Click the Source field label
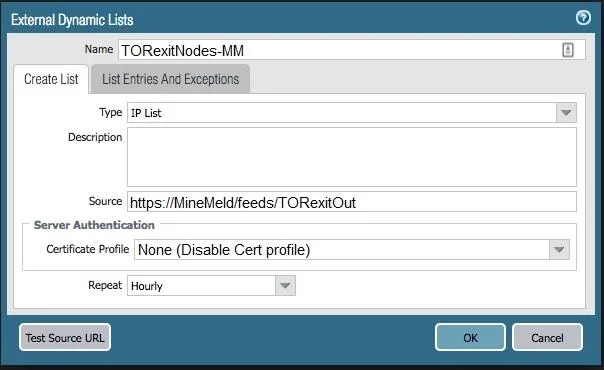This screenshot has height=370, width=604. [105, 201]
